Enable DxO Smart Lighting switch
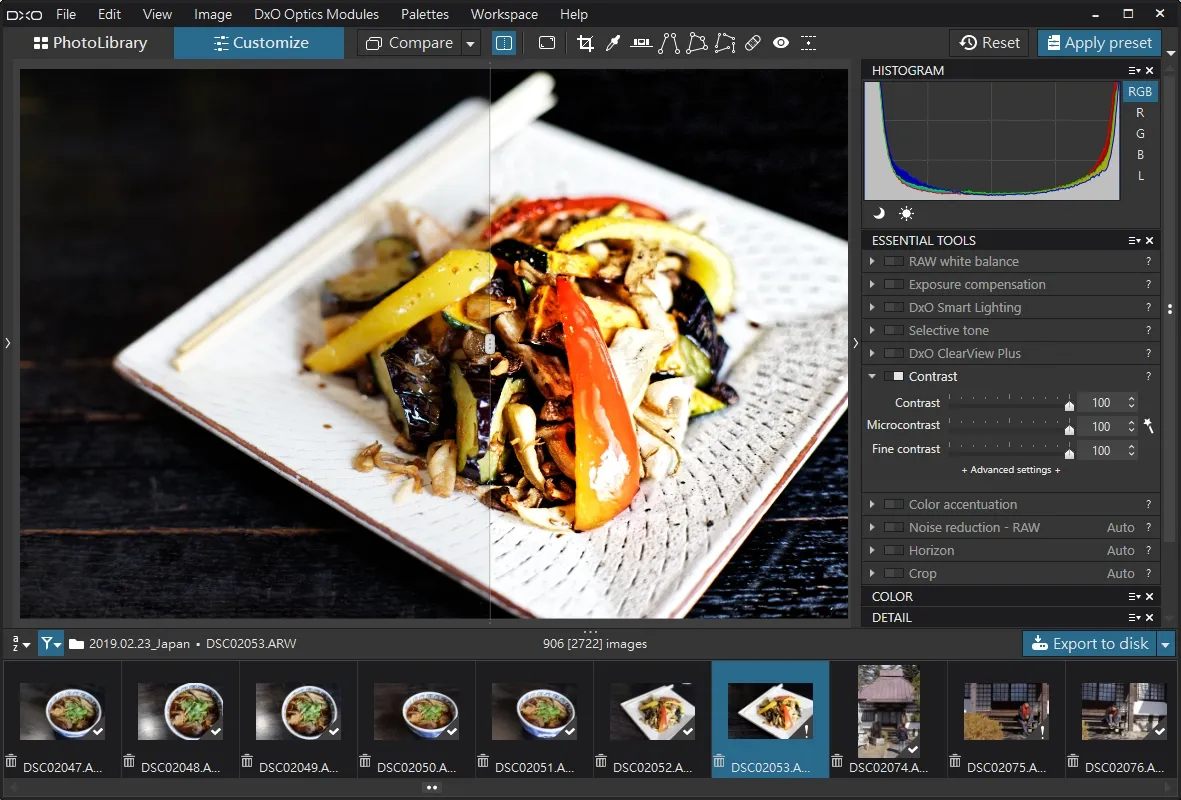The width and height of the screenshot is (1181, 800). pos(894,307)
